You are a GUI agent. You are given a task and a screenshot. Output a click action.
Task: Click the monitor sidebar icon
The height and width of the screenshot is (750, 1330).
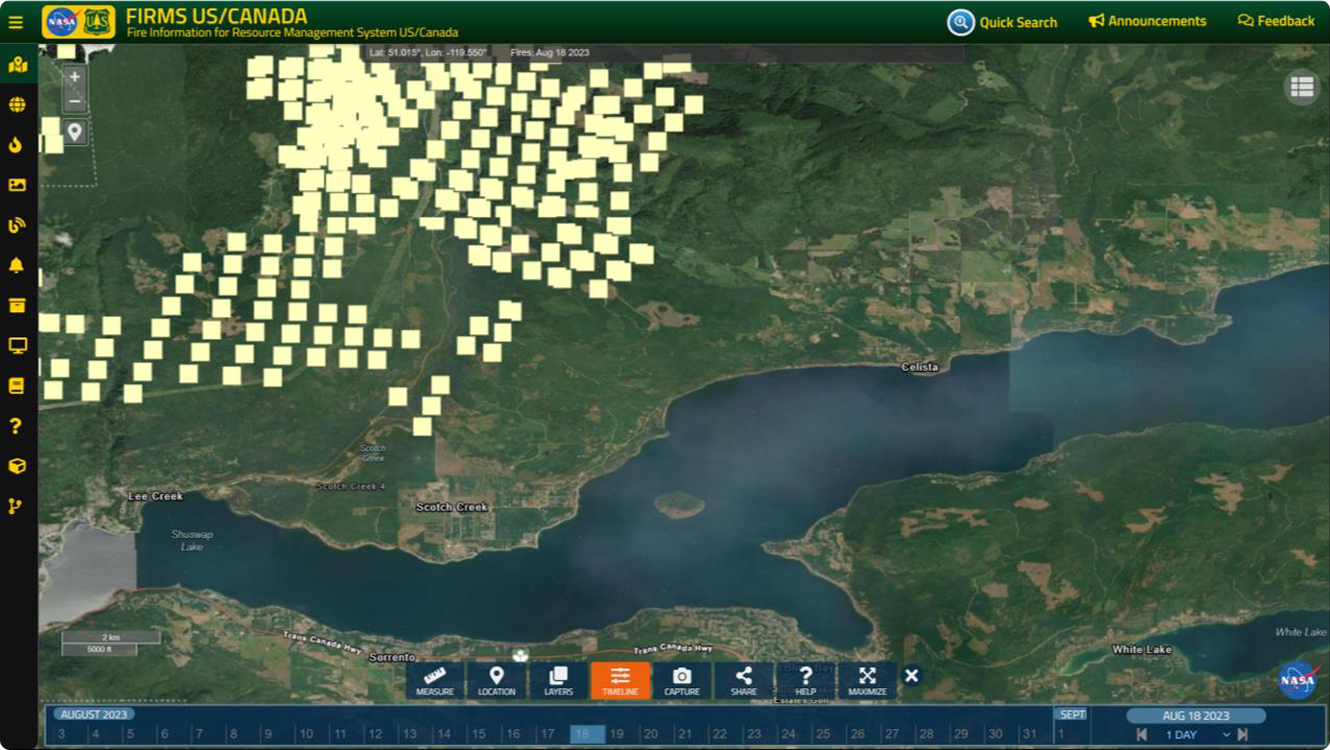click(x=17, y=346)
